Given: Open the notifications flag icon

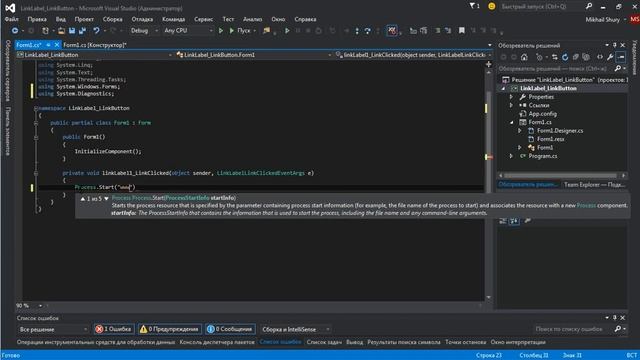Looking at the screenshot, I should click(474, 6).
